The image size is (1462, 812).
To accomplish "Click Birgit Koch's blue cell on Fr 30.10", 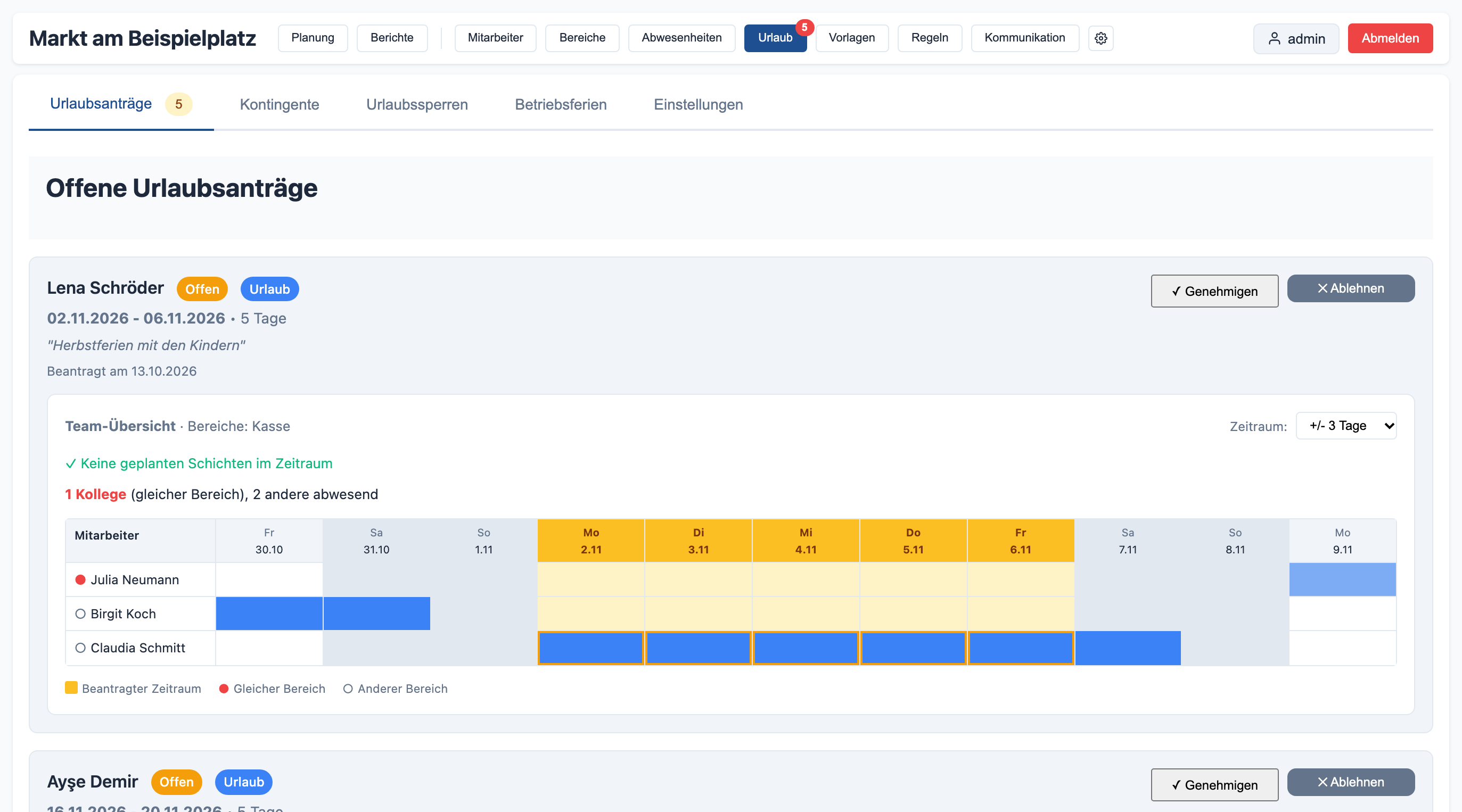I will tap(269, 614).
